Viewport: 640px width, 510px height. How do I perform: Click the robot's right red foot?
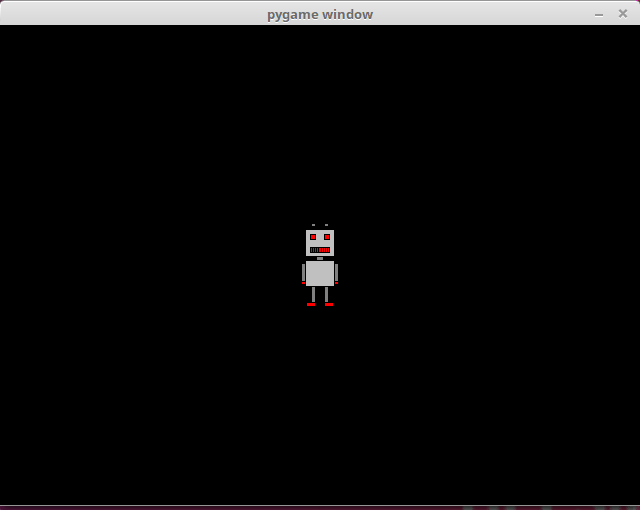tap(329, 304)
